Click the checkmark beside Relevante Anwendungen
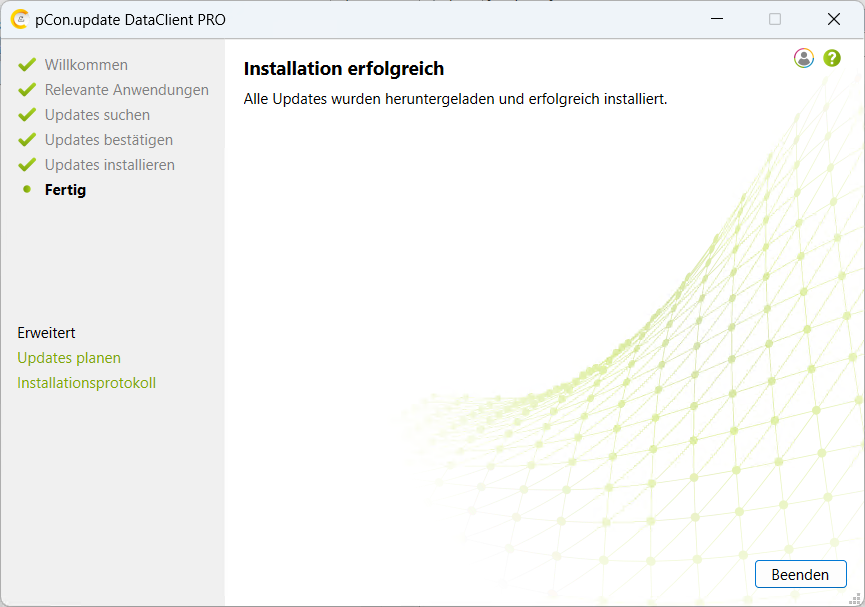The image size is (865, 607). click(27, 90)
